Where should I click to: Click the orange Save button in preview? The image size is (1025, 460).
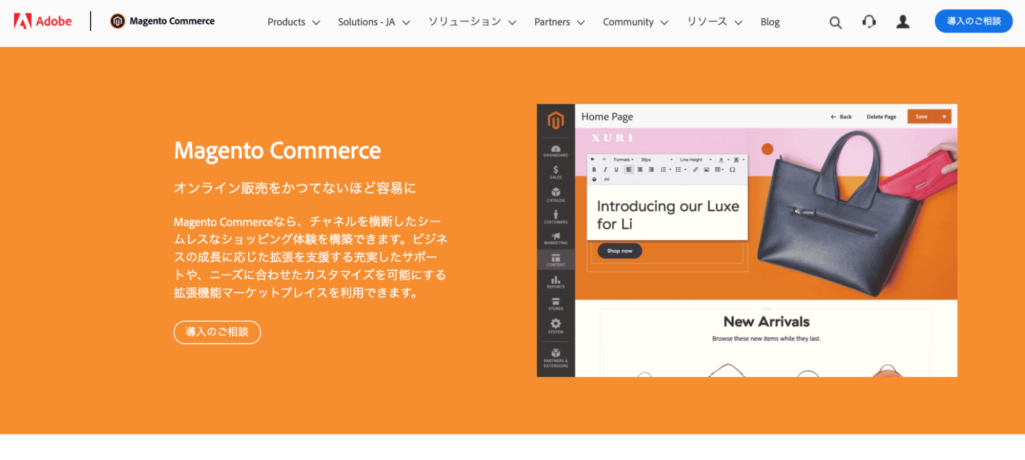pyautogui.click(x=922, y=116)
